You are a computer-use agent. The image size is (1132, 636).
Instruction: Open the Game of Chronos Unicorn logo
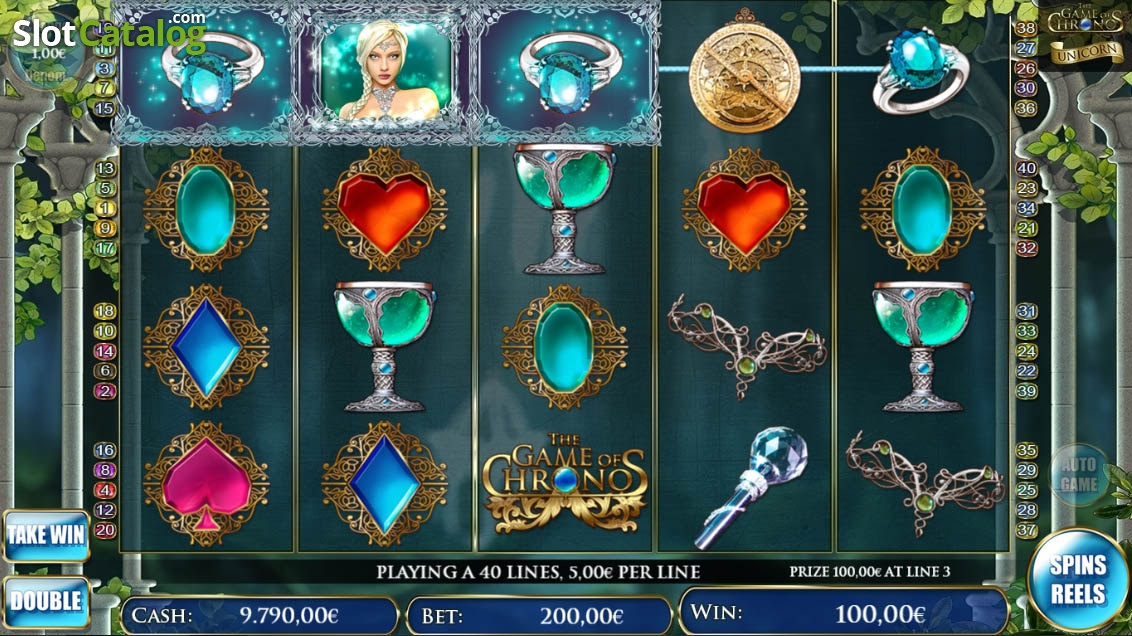1087,36
